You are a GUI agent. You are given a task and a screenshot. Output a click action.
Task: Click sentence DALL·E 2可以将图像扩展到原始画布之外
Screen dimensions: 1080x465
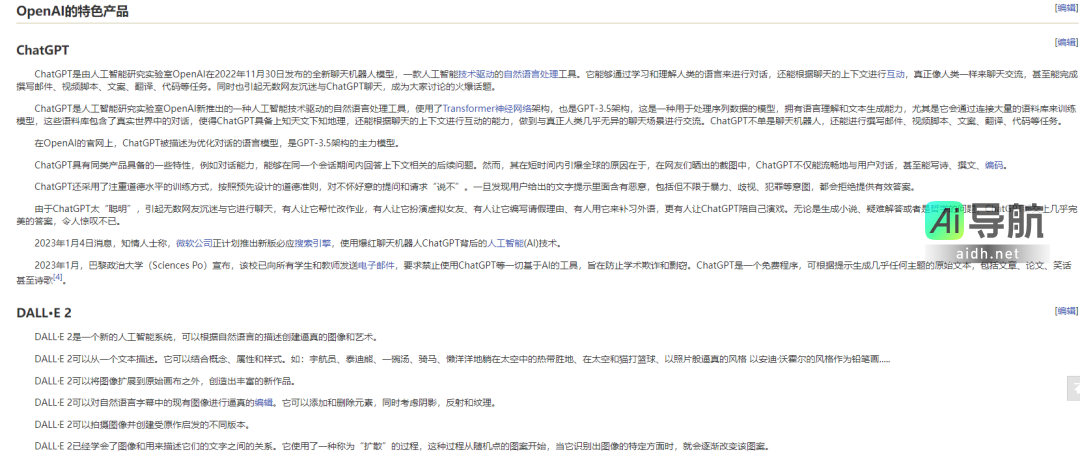coord(165,382)
